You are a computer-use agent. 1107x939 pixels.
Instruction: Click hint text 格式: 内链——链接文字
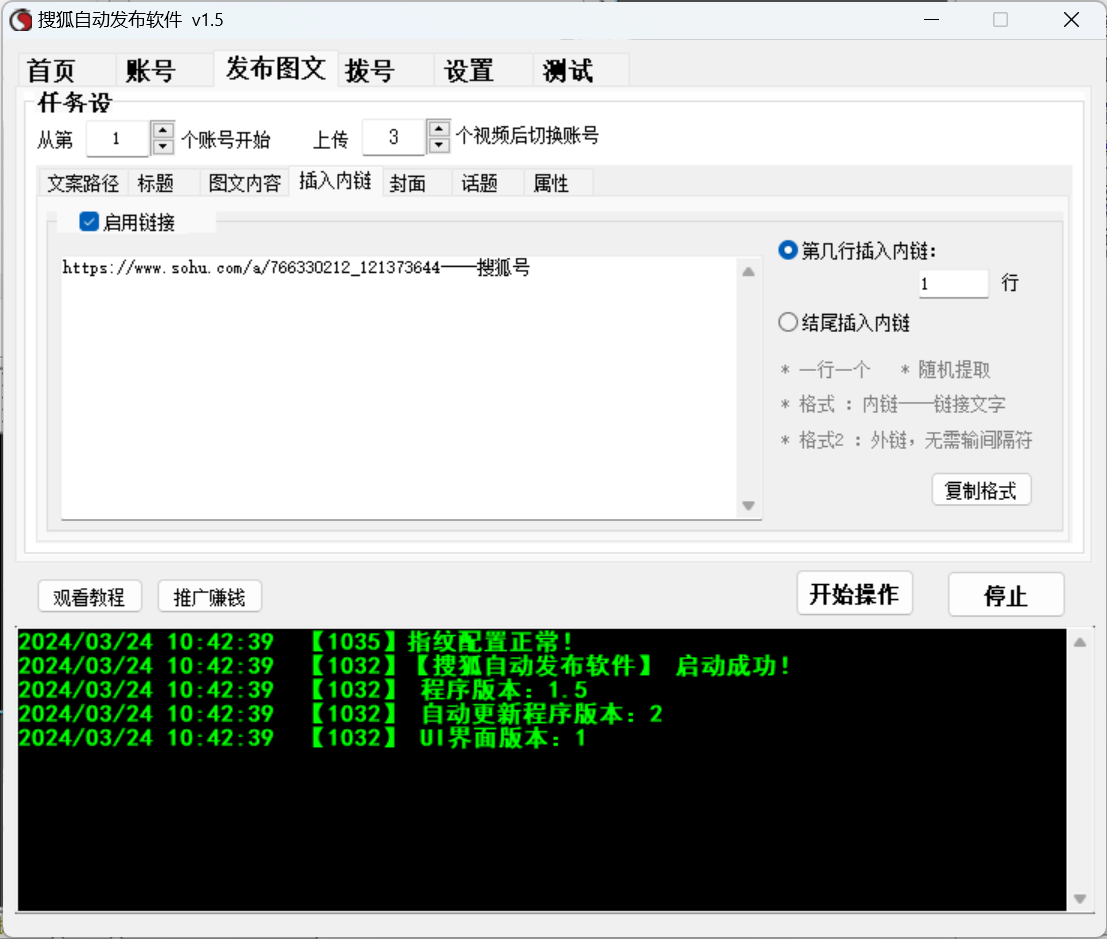tap(892, 405)
